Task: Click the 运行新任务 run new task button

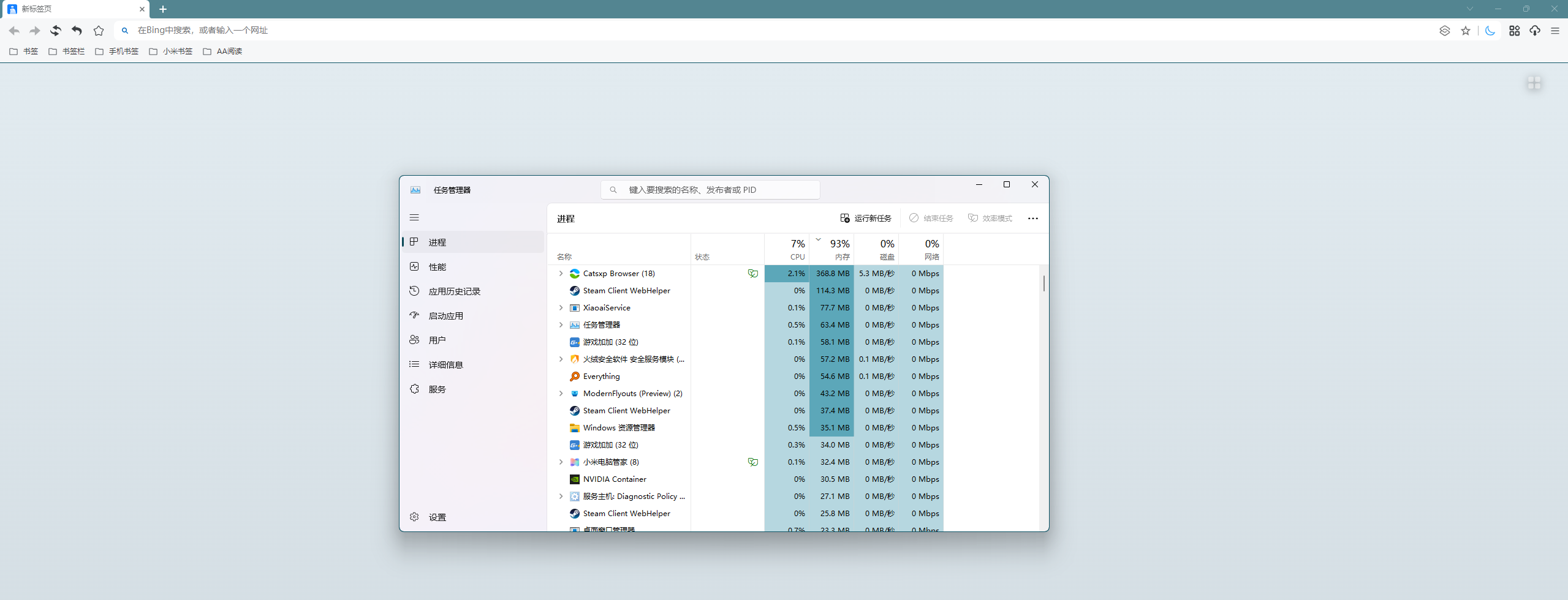Action: point(866,219)
